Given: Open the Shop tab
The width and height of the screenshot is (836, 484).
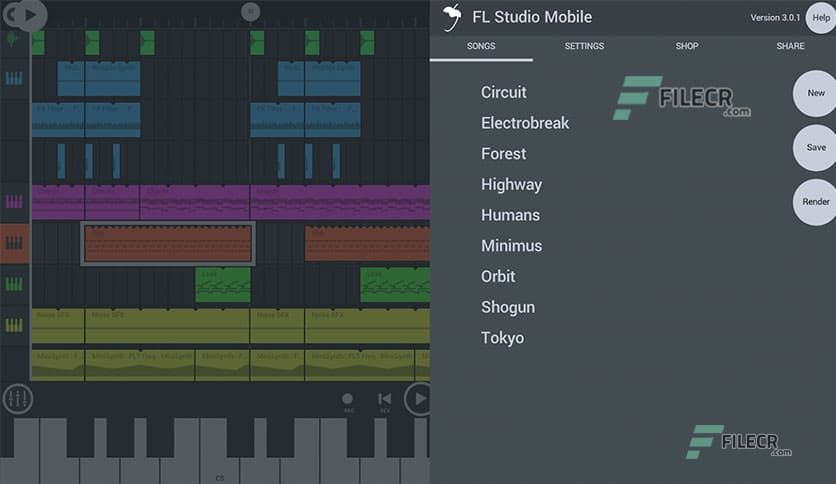Looking at the screenshot, I should pyautogui.click(x=687, y=46).
